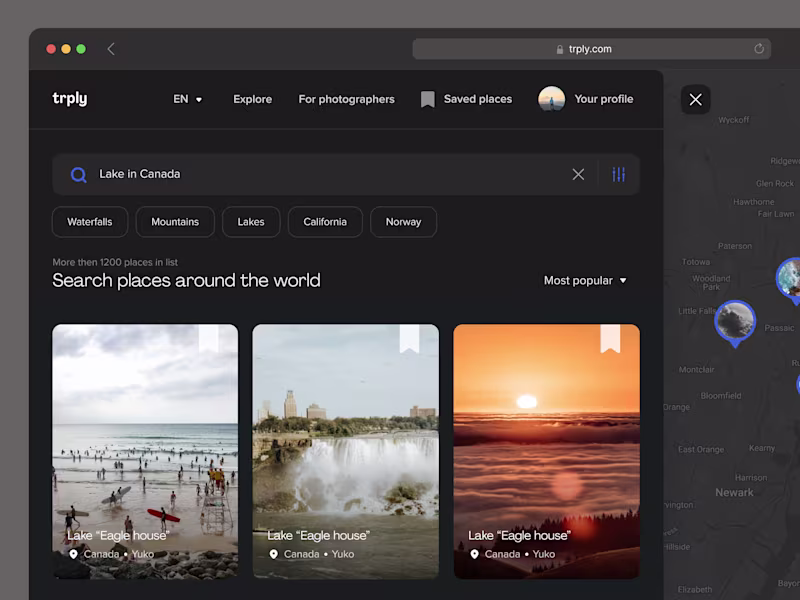Go to For photographers page
The height and width of the screenshot is (600, 800).
point(346,99)
